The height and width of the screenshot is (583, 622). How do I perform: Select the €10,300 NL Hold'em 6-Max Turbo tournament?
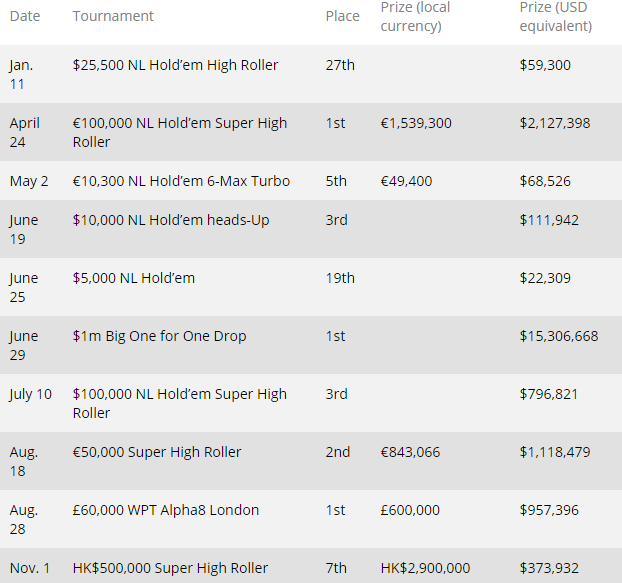click(181, 181)
